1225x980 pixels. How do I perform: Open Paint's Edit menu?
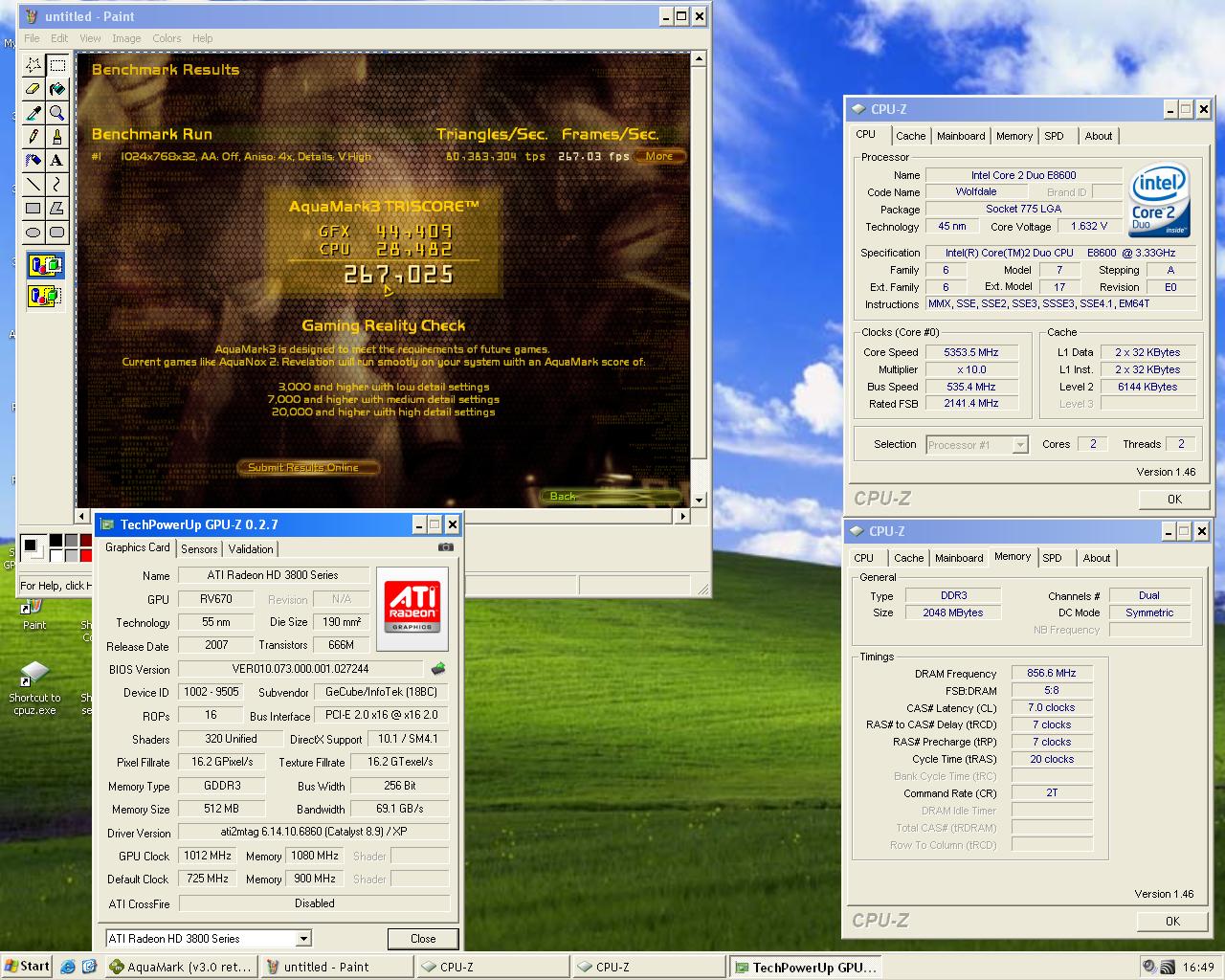click(59, 38)
